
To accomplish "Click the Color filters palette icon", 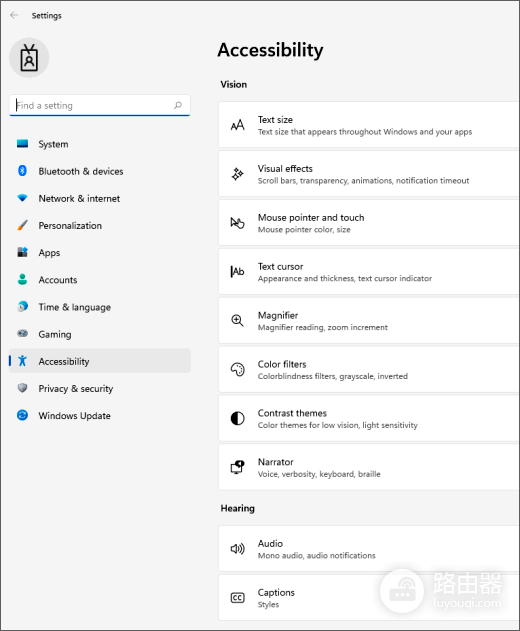I will [237, 369].
